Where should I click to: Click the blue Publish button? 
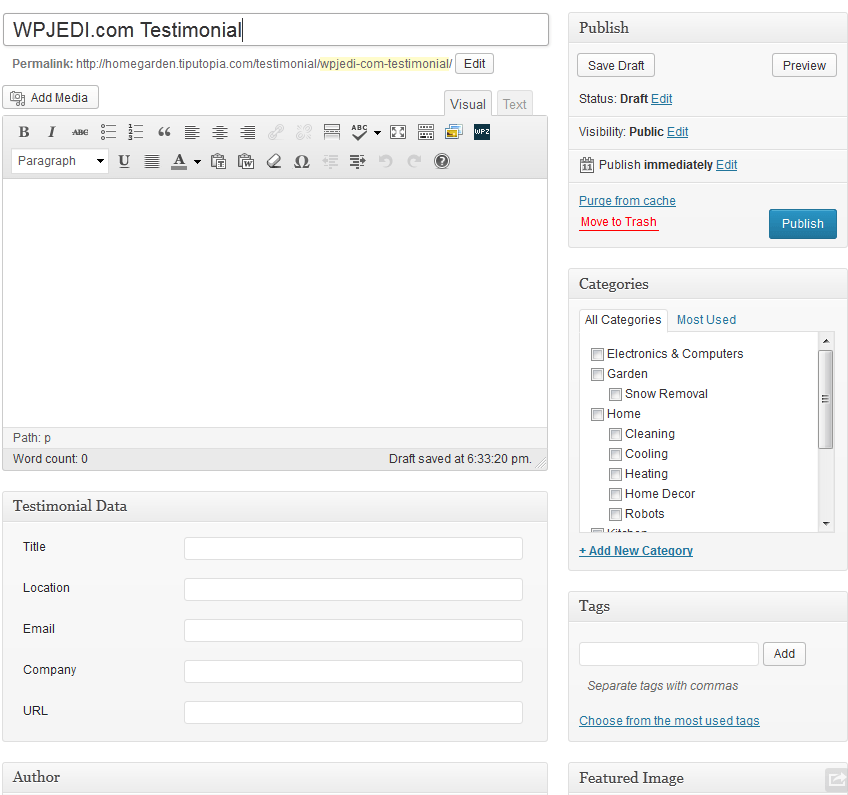(x=803, y=224)
